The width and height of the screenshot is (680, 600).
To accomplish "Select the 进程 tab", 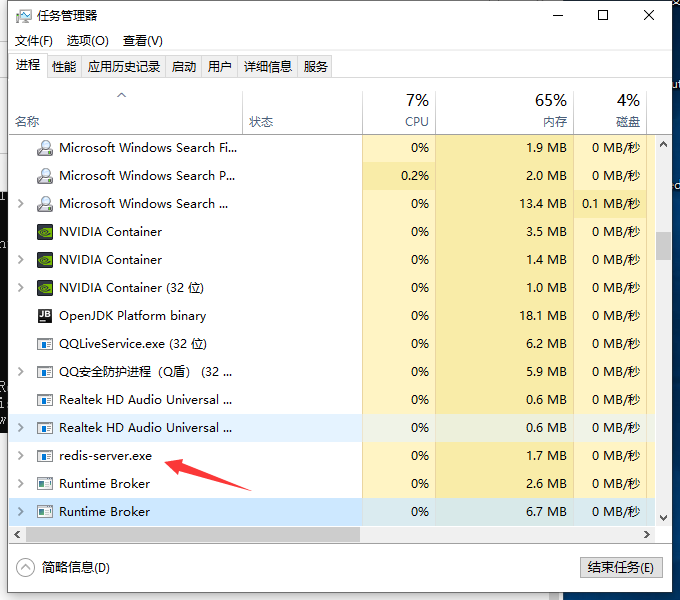I will (28, 65).
